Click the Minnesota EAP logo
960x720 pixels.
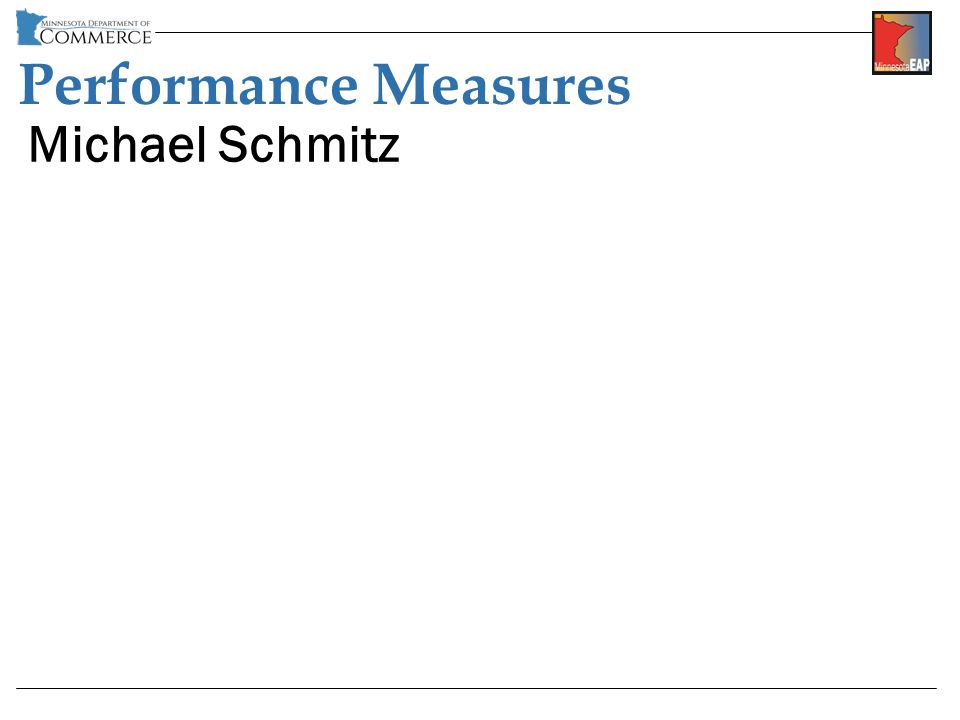pos(902,43)
